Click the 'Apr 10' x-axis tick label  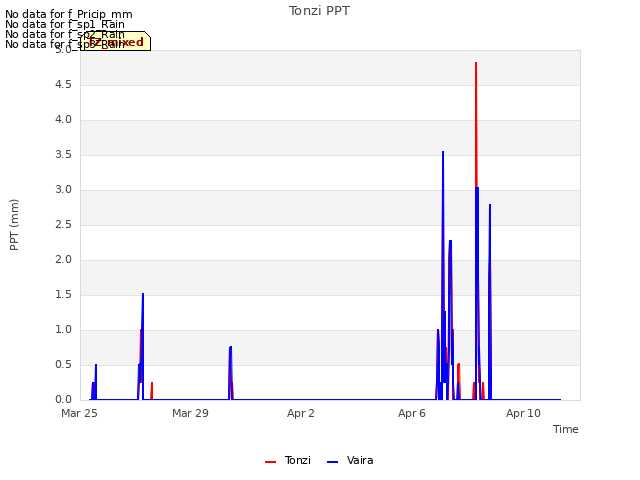pos(523,413)
